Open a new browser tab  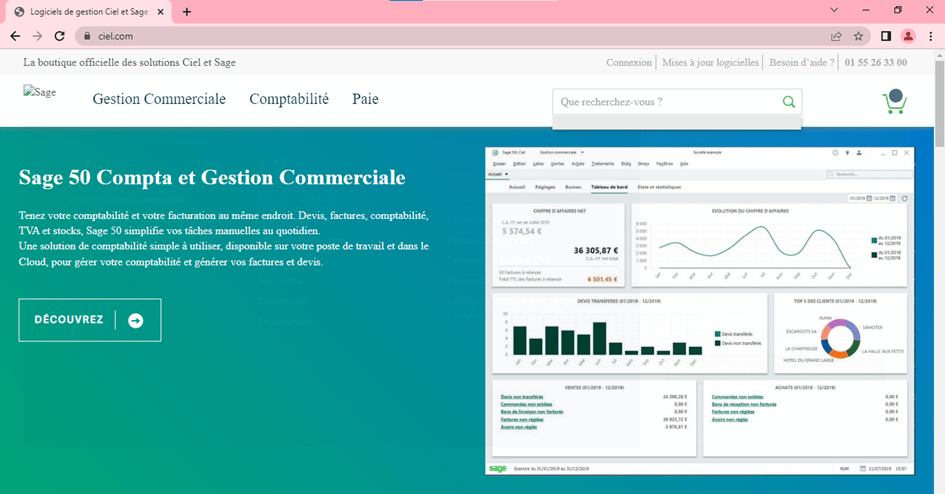click(187, 11)
